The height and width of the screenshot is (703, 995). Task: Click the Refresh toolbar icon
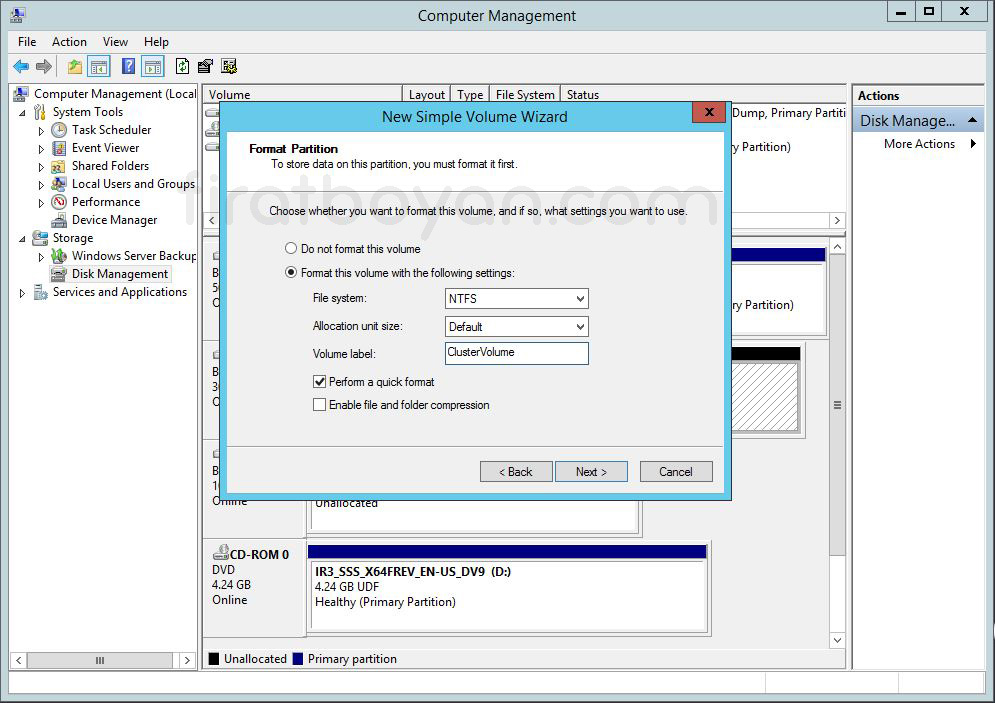[x=182, y=67]
